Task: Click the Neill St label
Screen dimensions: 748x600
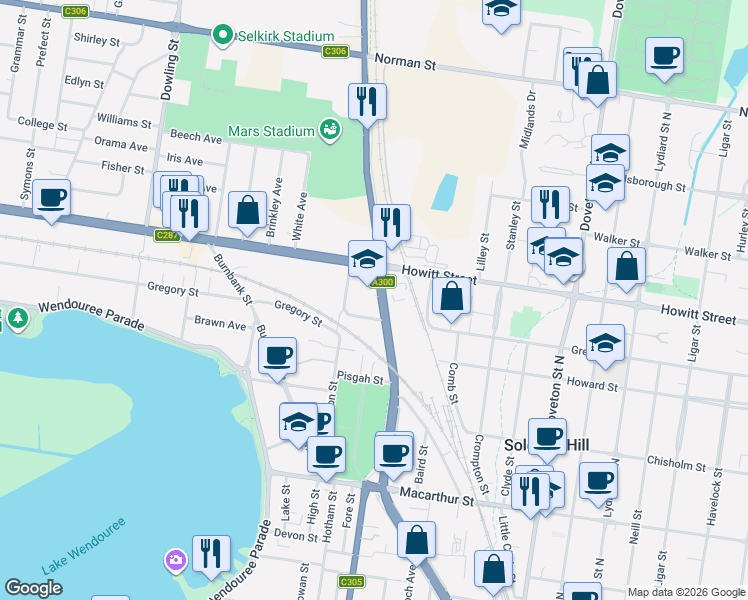Action: [635, 527]
